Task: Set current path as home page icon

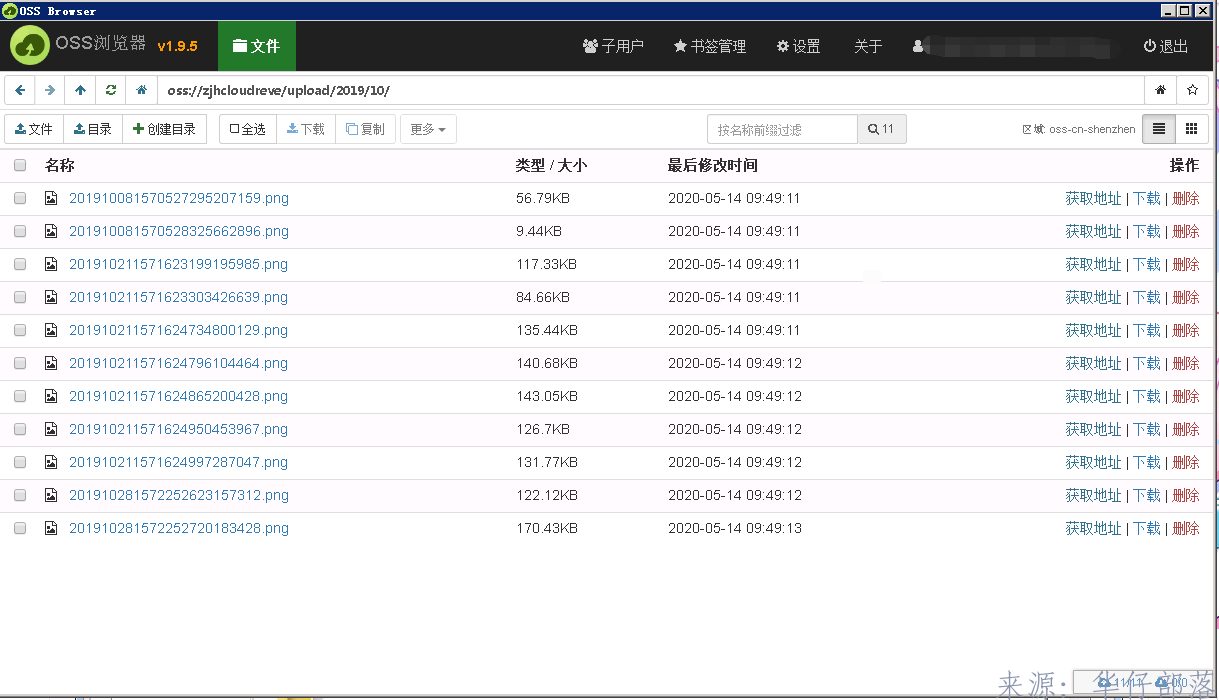Action: click(1160, 90)
